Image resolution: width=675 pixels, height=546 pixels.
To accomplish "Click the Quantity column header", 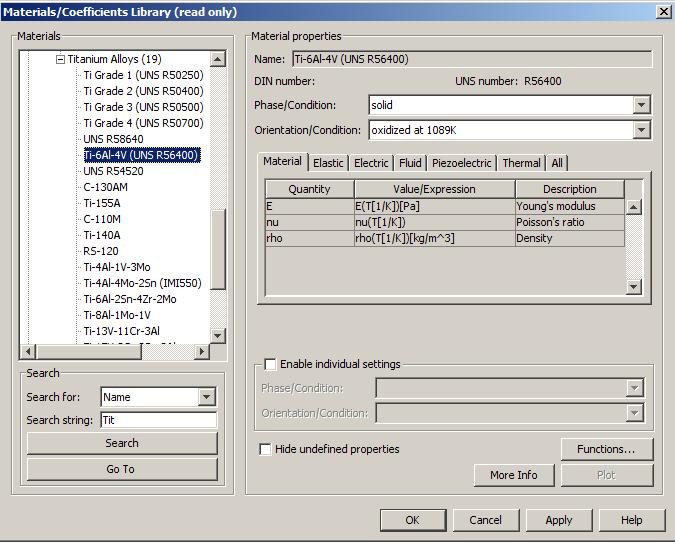I will (310, 189).
